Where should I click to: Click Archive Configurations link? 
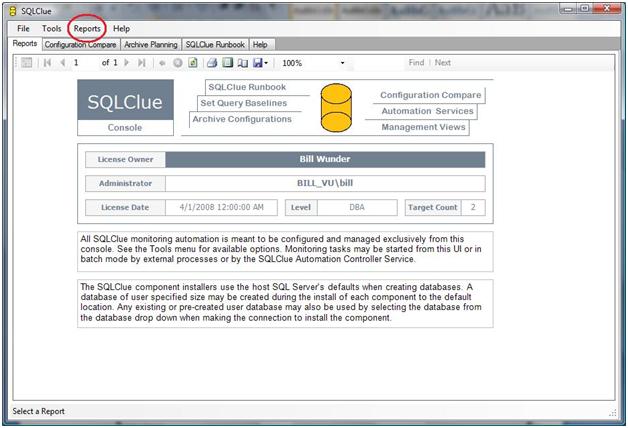click(x=242, y=119)
